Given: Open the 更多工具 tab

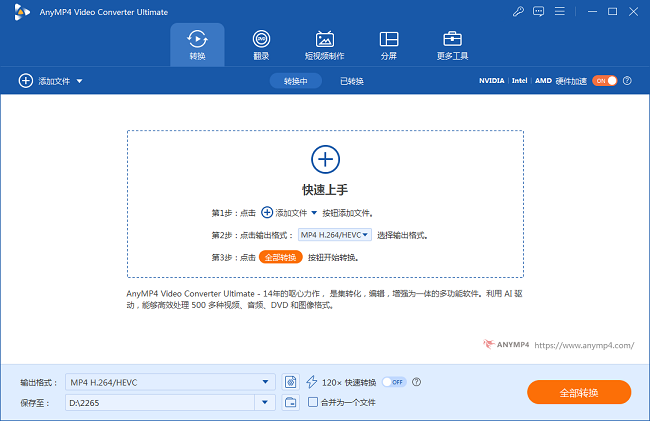Looking at the screenshot, I should tap(453, 45).
